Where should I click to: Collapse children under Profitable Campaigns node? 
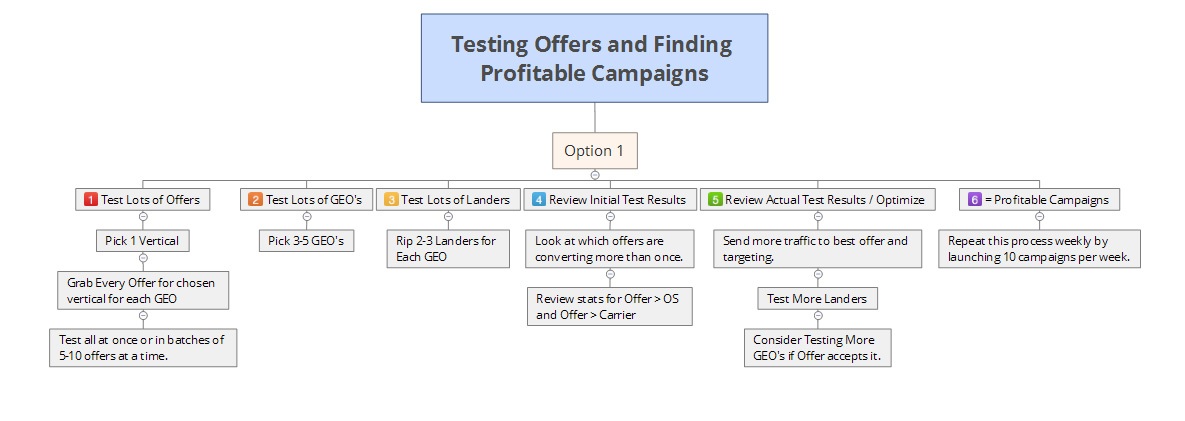[1039, 217]
